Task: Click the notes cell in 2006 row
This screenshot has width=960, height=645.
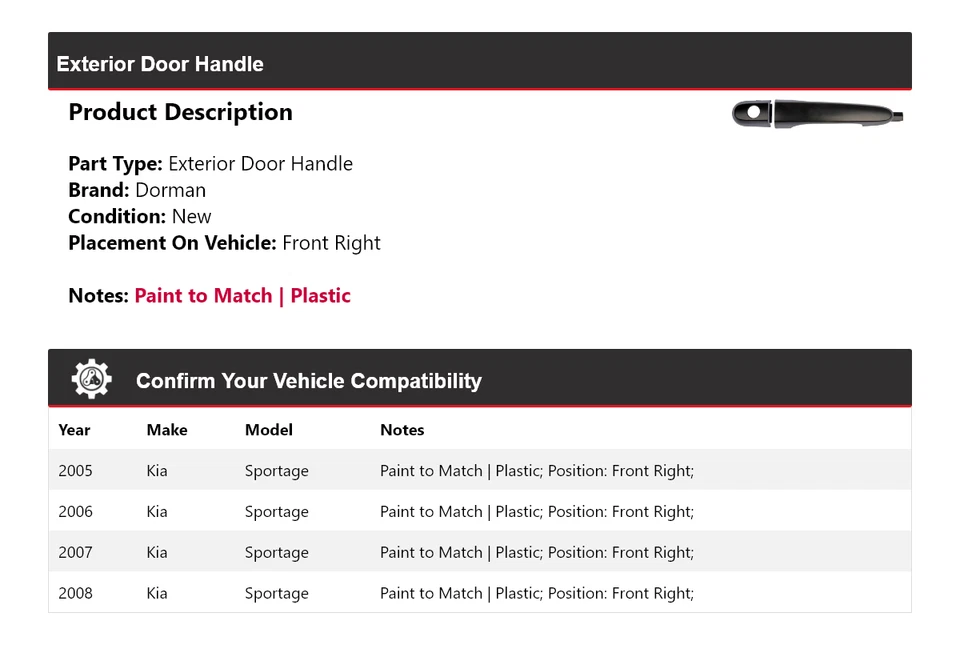Action: pos(536,512)
